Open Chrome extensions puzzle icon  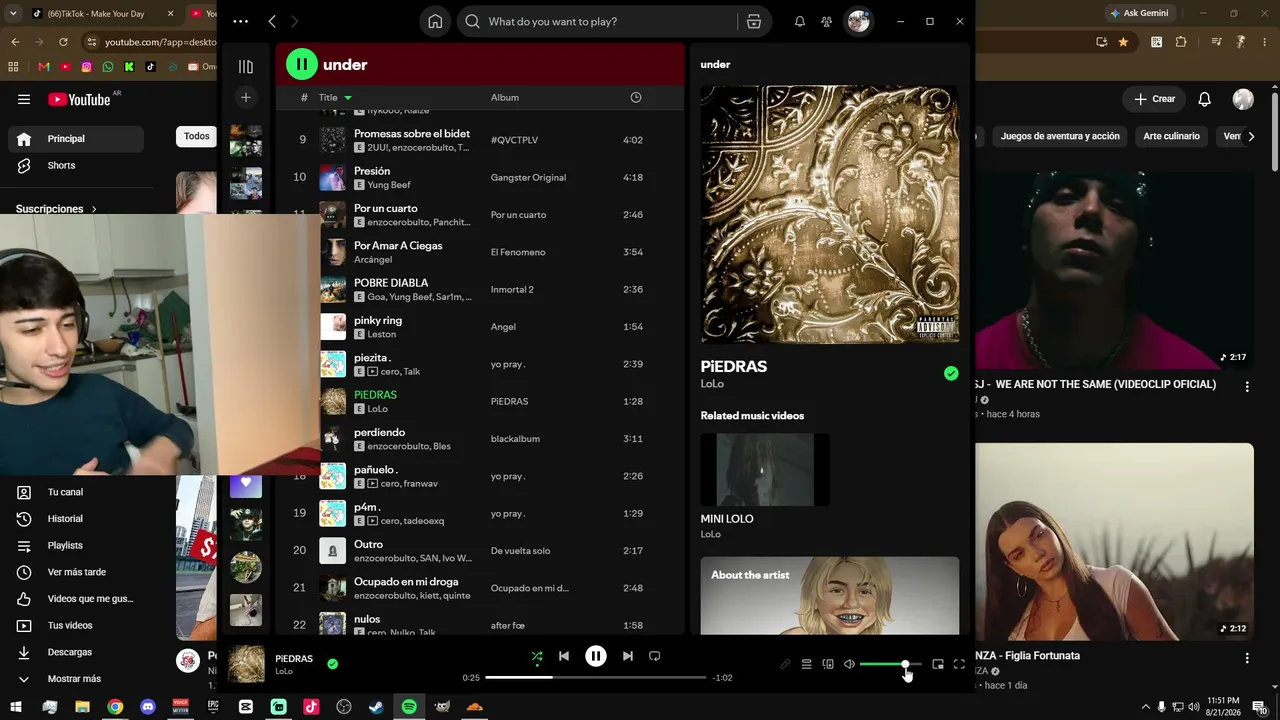[x=1181, y=42]
